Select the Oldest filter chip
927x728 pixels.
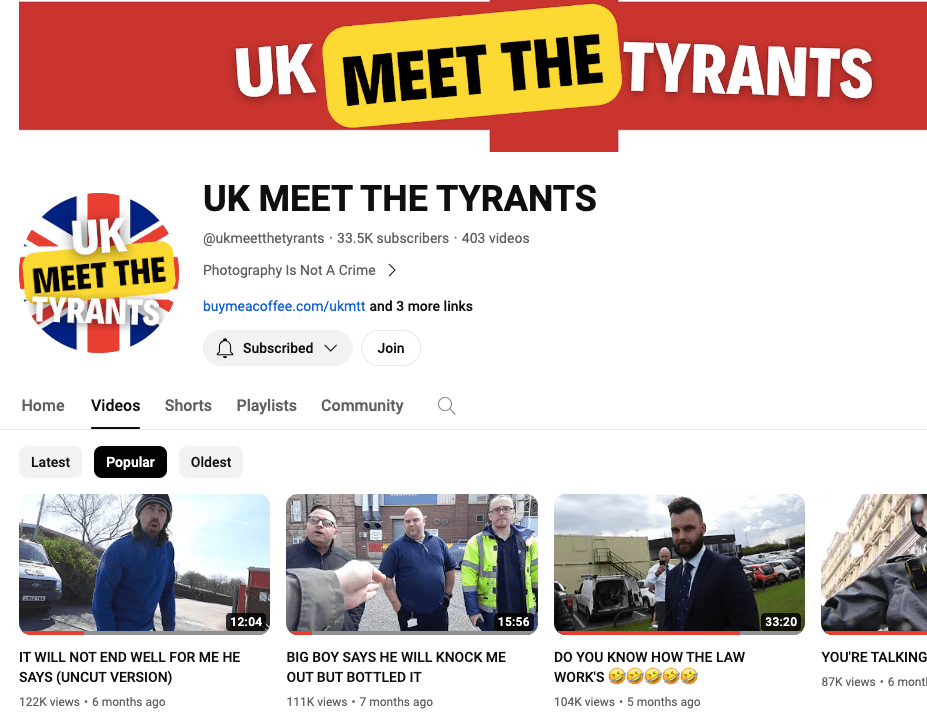coord(210,462)
